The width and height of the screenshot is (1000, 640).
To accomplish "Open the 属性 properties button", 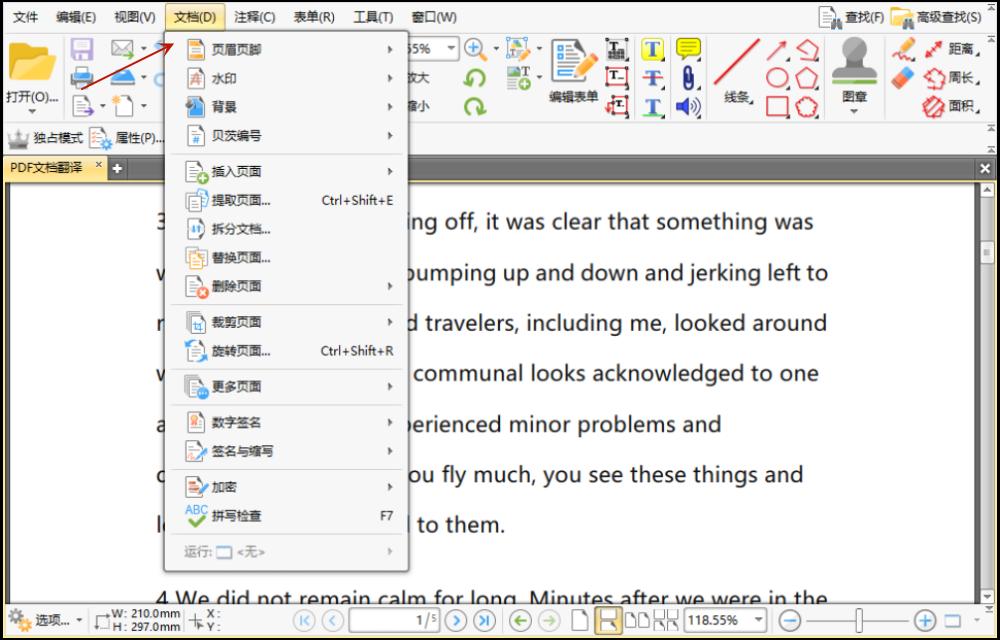I will [126, 138].
